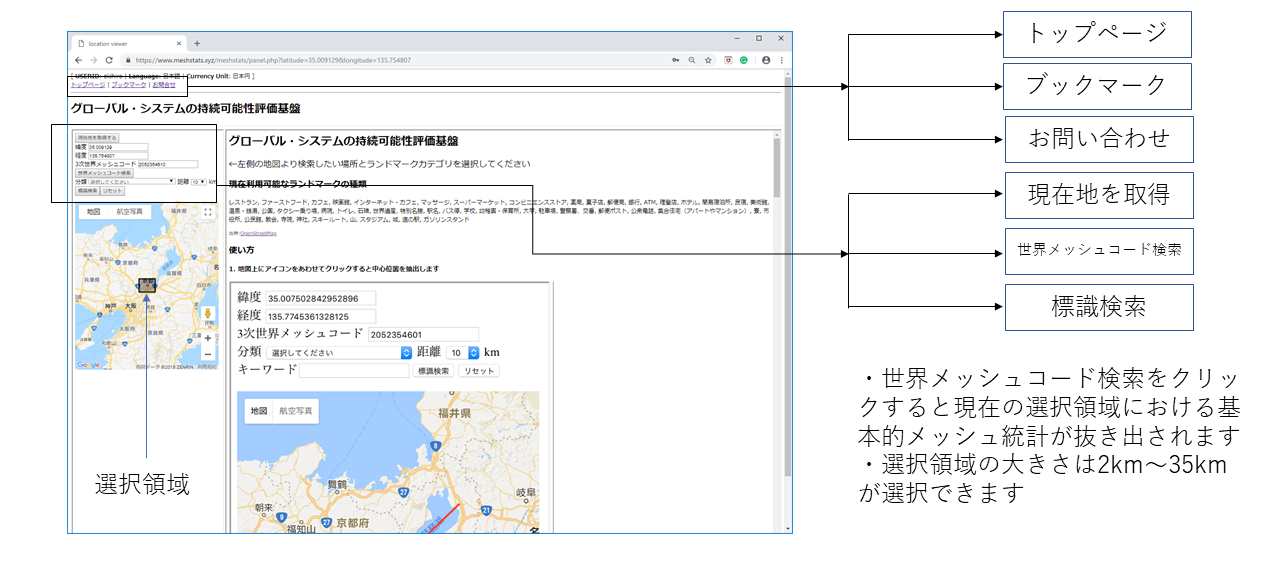Viewport: 1279px width, 573px height.
Task: Toggle fullscreen view on the left map
Action: (208, 212)
